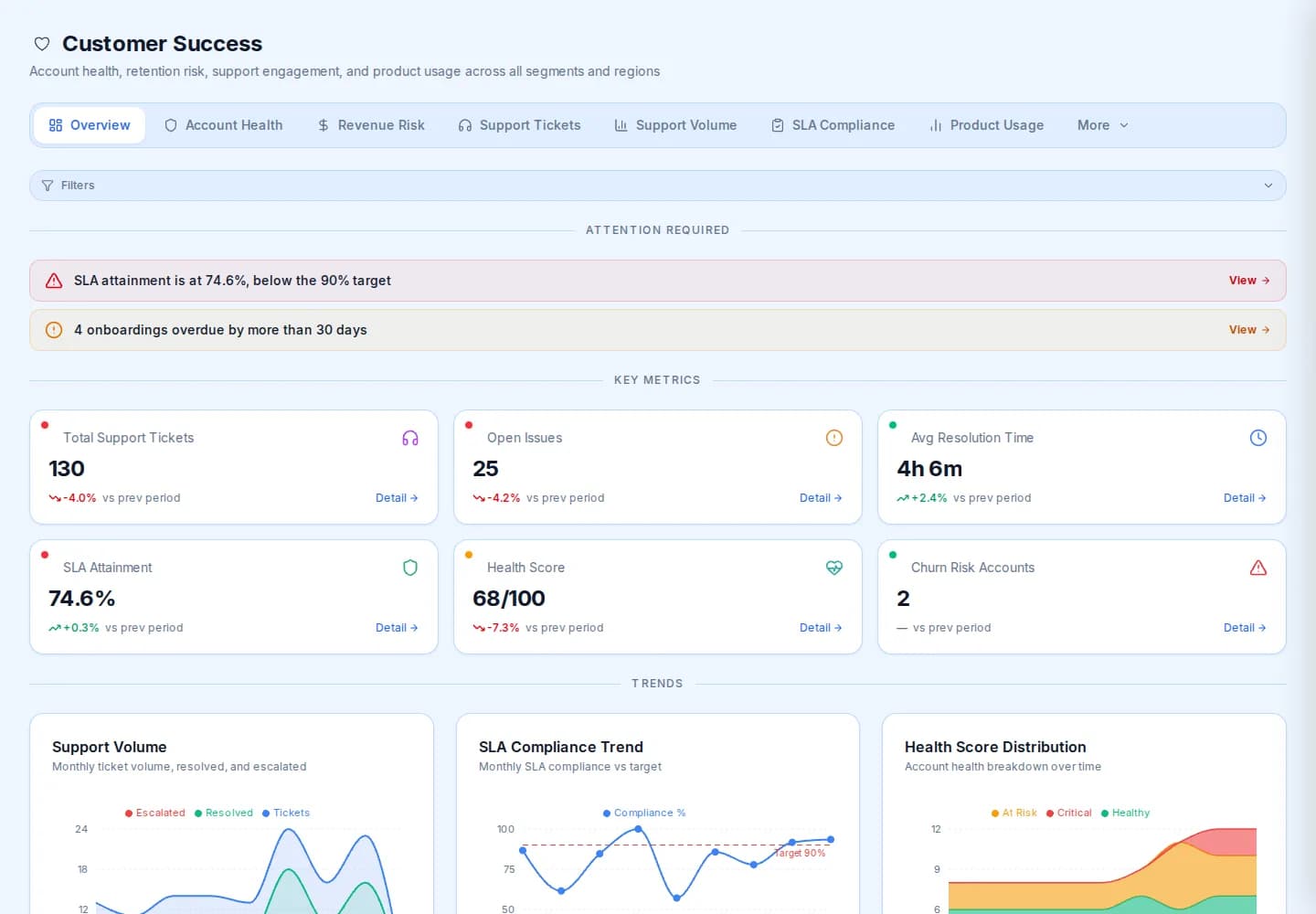Open the SLA Compliance tab
Screen dimensions: 1316x914
(833, 125)
